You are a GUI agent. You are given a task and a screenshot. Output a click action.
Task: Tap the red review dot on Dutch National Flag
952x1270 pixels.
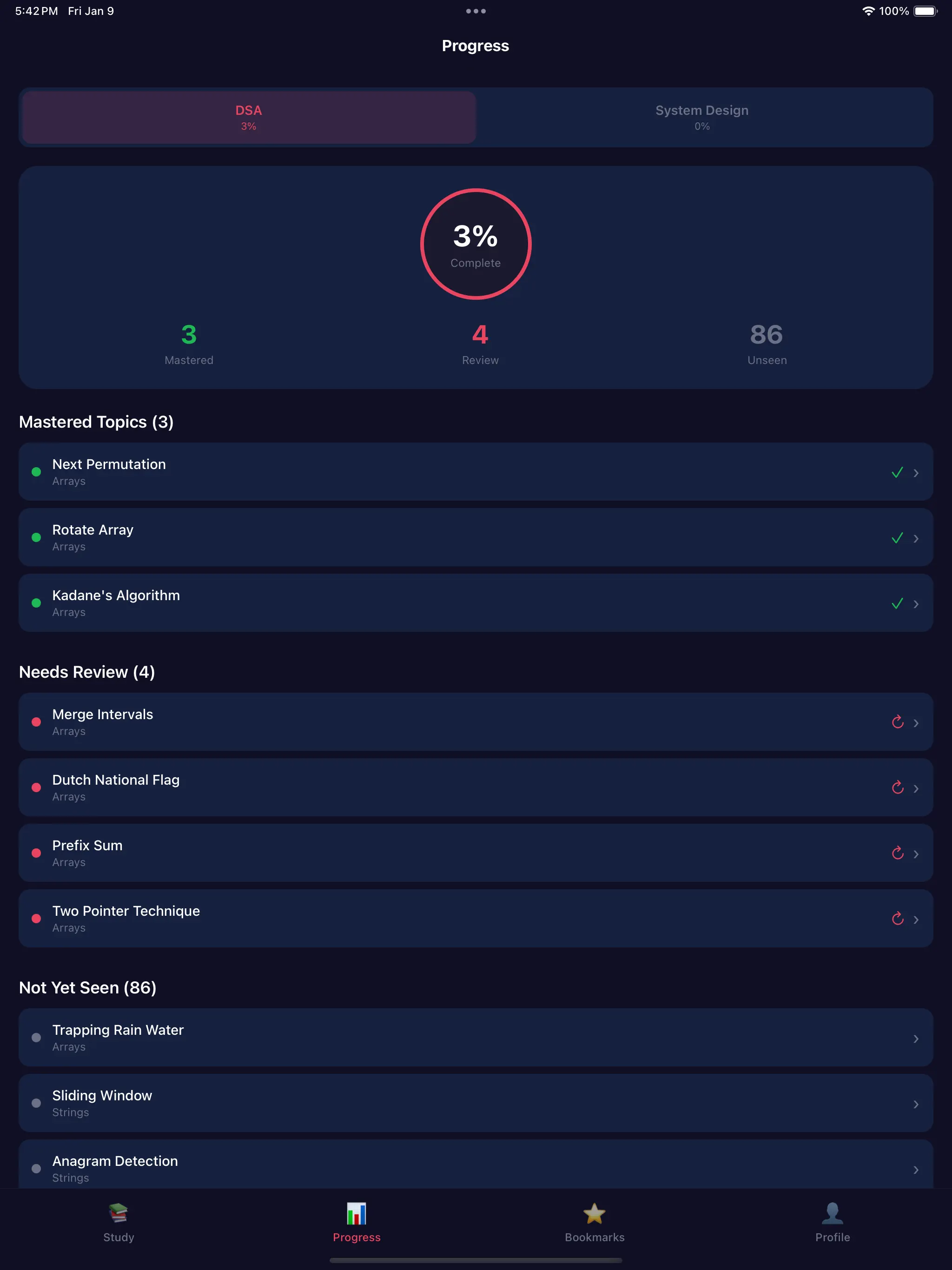point(37,788)
